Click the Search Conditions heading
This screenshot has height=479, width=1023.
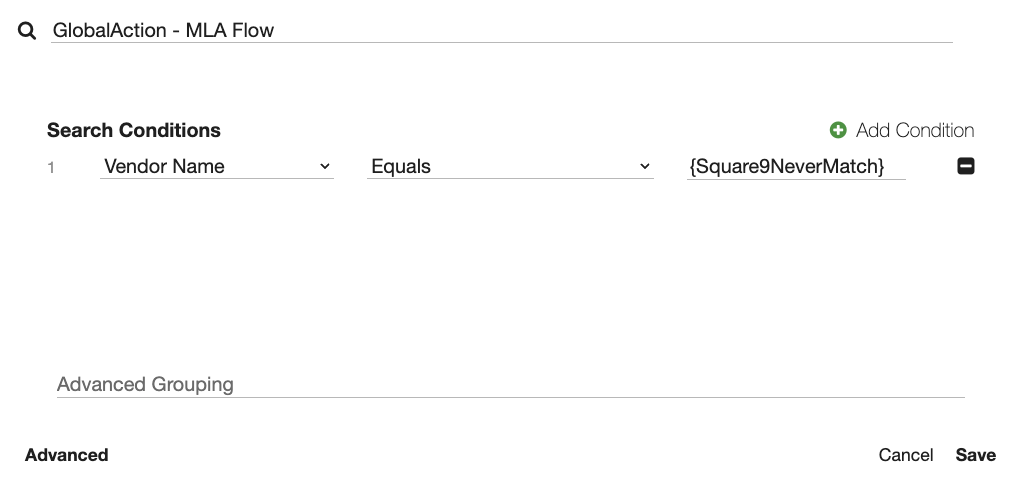point(134,130)
